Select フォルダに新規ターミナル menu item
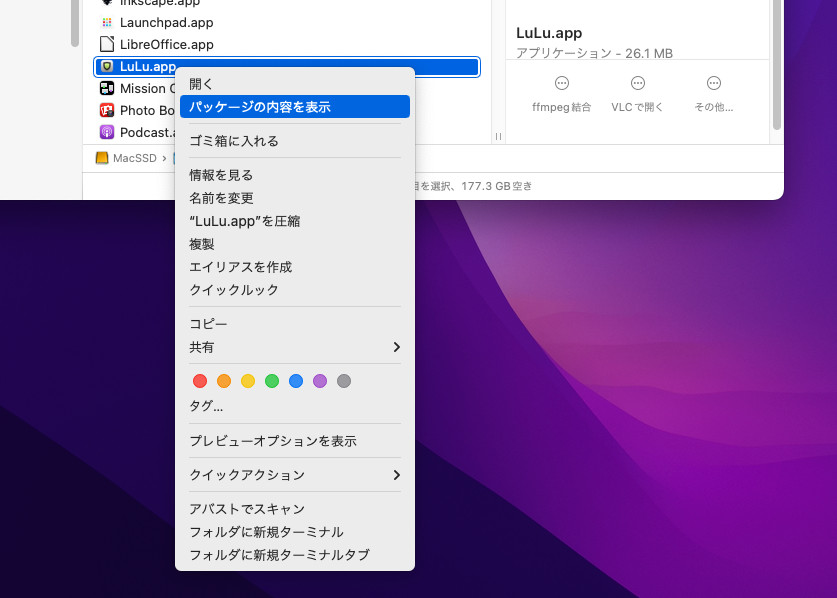 click(x=295, y=532)
